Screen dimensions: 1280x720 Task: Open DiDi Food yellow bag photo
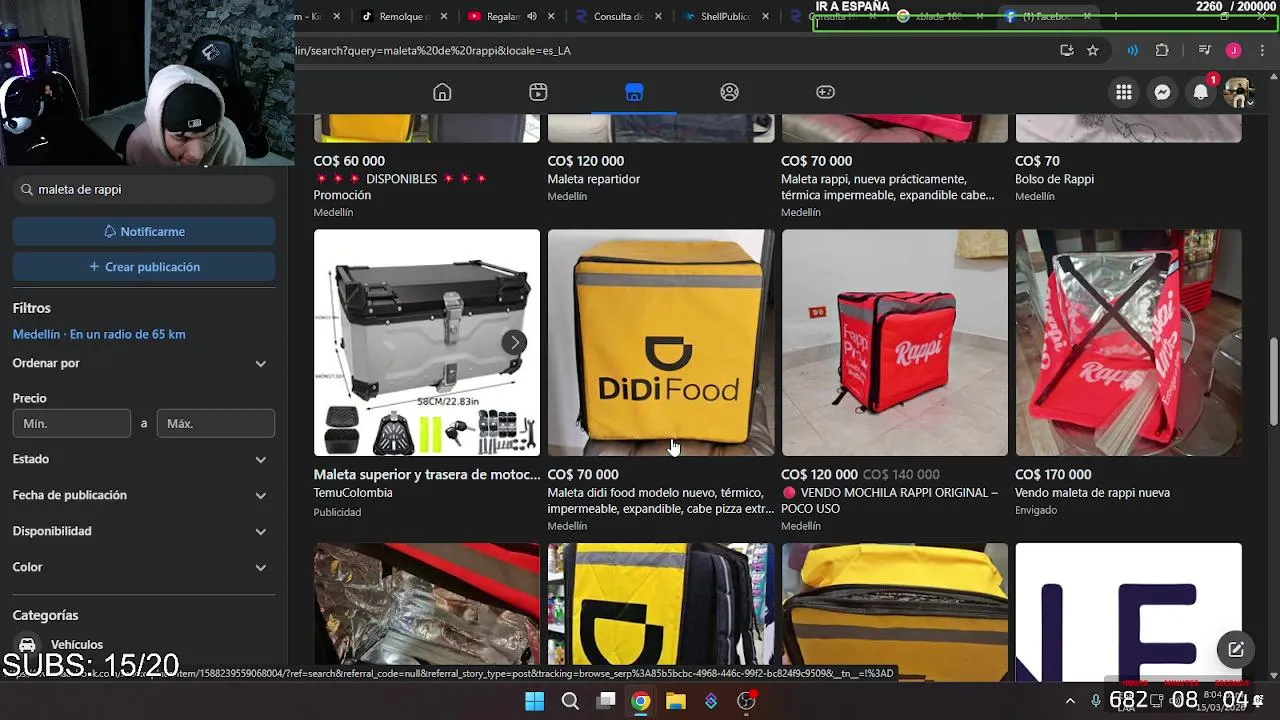click(x=661, y=343)
